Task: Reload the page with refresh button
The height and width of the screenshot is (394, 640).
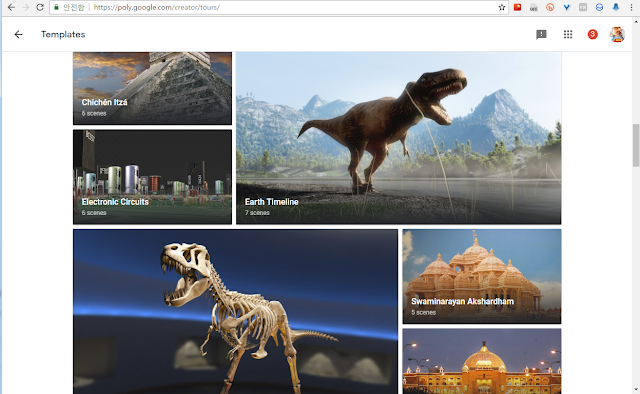Action: pyautogui.click(x=40, y=7)
